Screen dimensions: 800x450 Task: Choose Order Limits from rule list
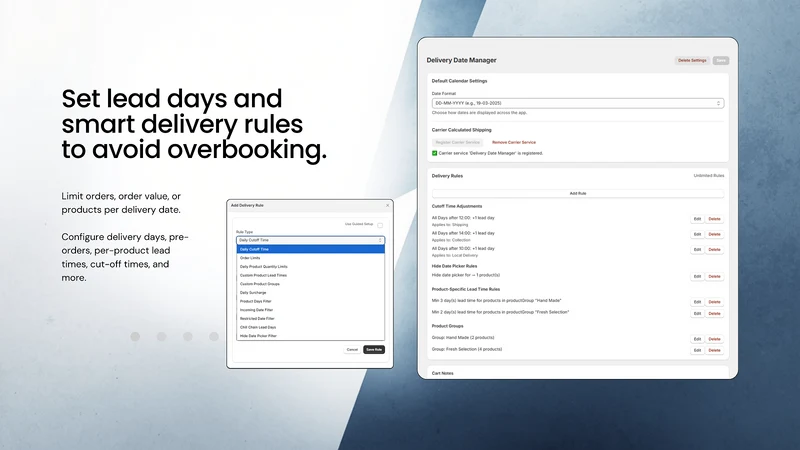[310, 258]
